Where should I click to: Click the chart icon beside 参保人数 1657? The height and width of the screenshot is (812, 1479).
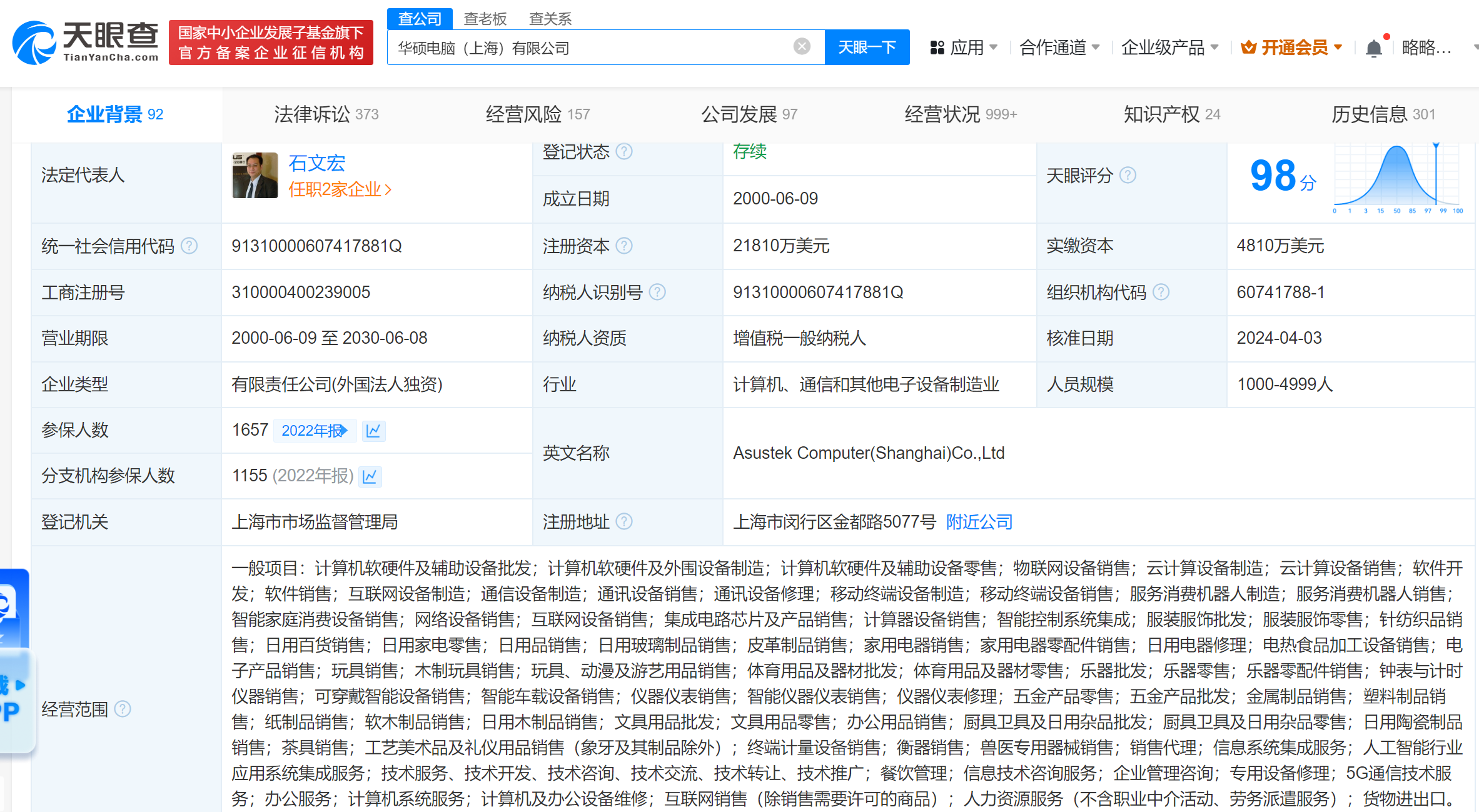(373, 430)
